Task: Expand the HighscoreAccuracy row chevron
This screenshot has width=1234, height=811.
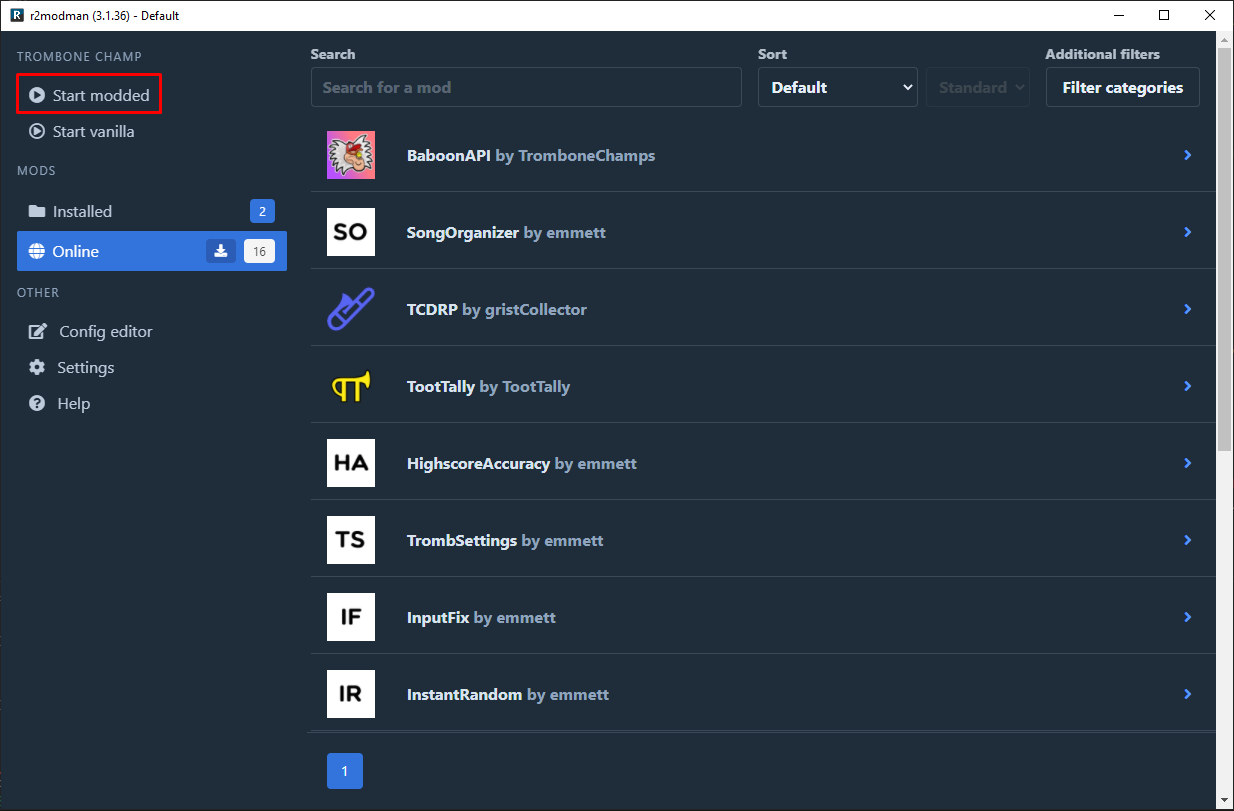Action: pos(1188,463)
